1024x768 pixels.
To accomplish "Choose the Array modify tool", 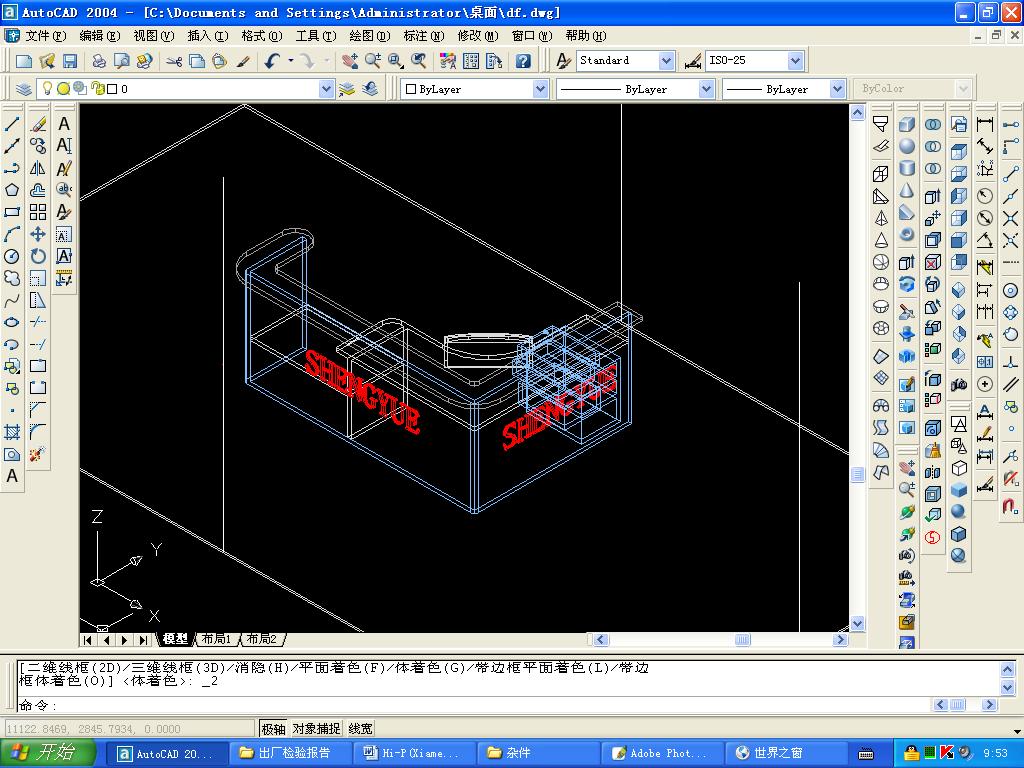I will click(x=38, y=212).
